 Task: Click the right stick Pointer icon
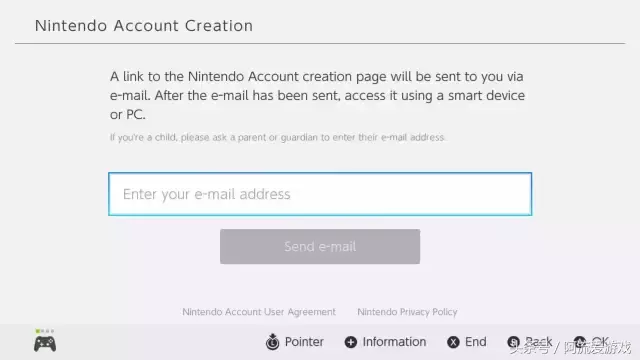click(273, 342)
